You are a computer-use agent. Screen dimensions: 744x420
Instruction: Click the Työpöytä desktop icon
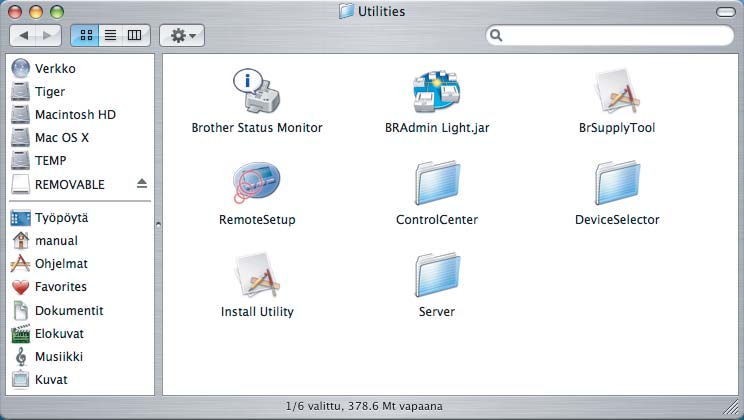pyautogui.click(x=20, y=218)
